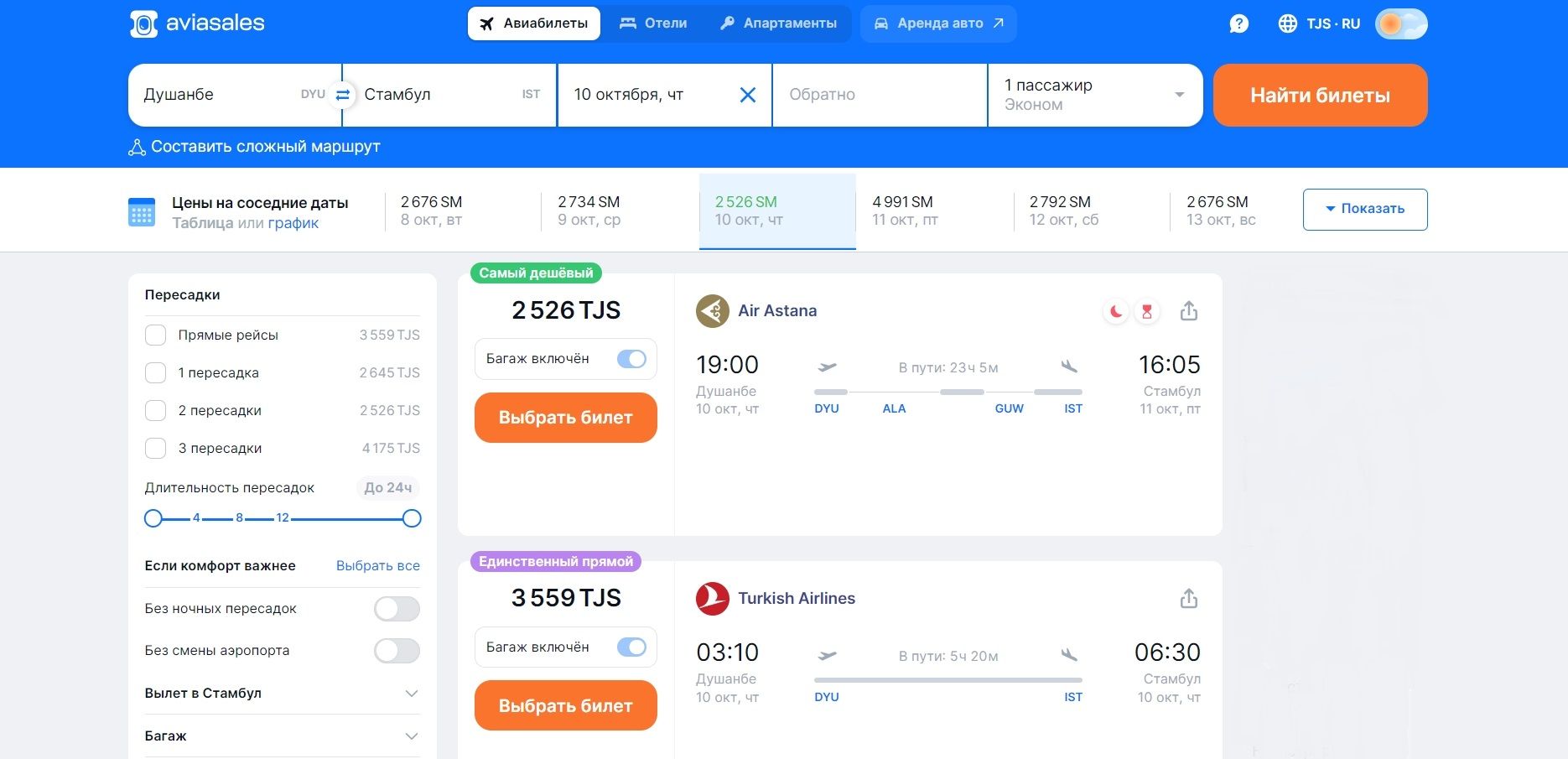Choose the Air Astana ticket
This screenshot has height=759, width=1568.
[566, 418]
